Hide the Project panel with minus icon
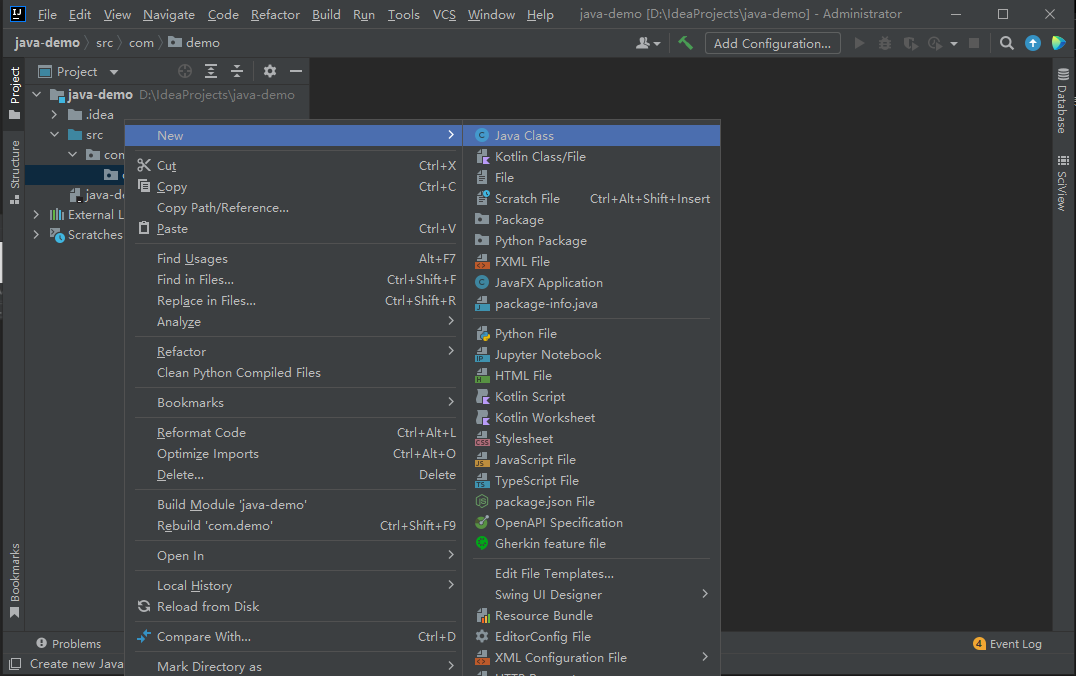 click(296, 71)
